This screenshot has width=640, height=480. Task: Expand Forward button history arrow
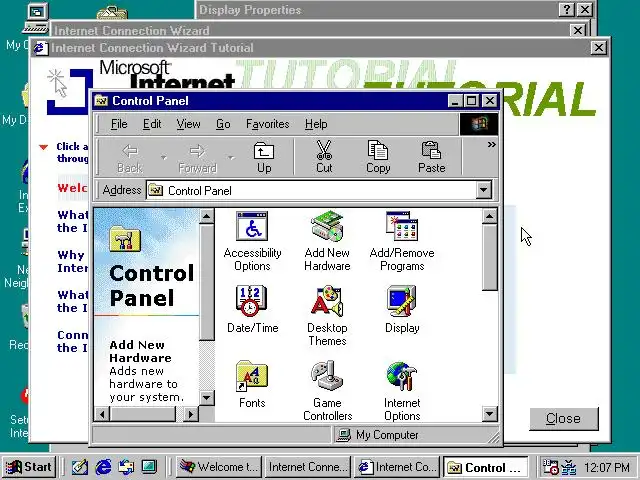231,158
